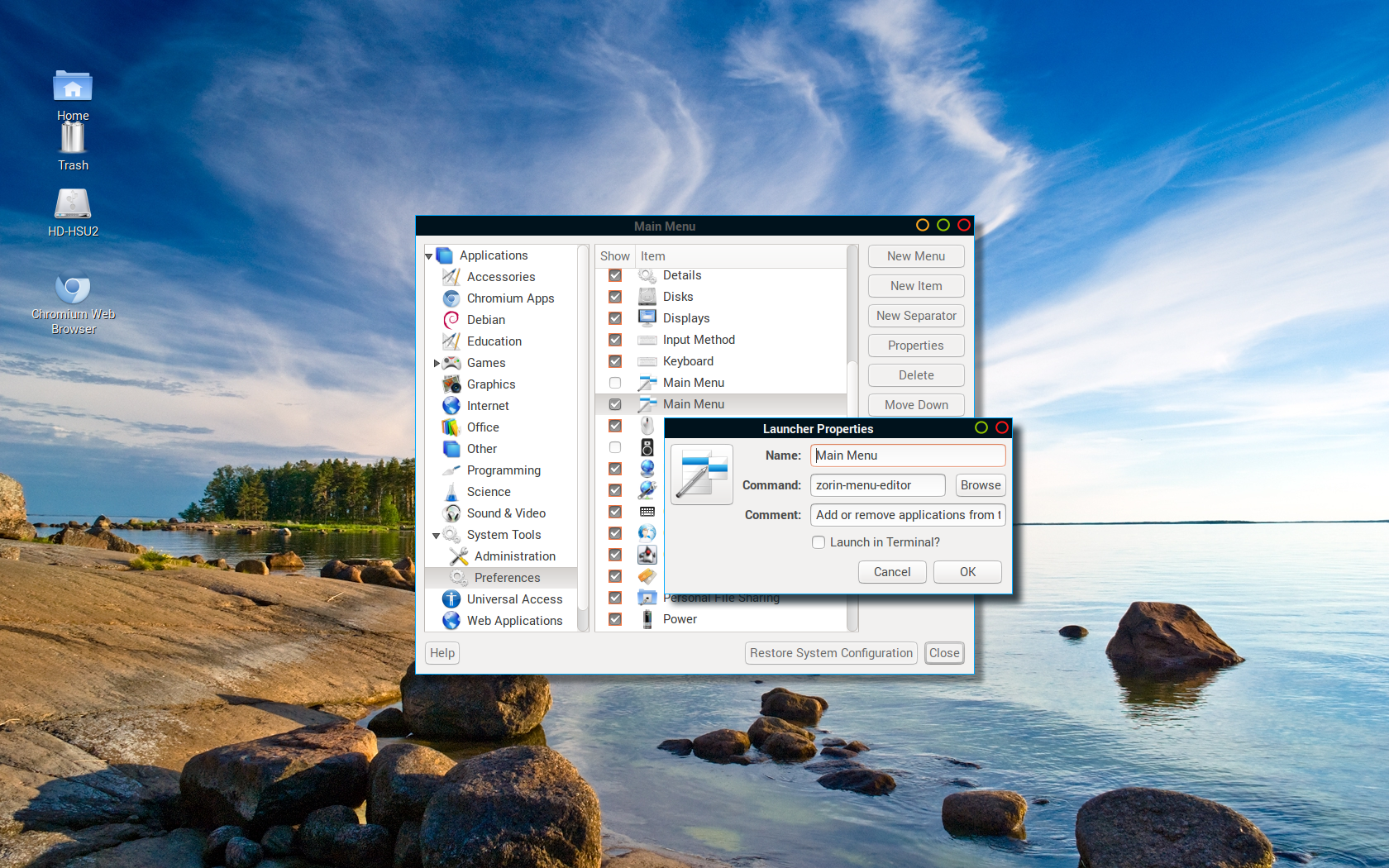Click the launcher icon image in Launcher Properties
Image resolution: width=1389 pixels, height=868 pixels.
[701, 475]
